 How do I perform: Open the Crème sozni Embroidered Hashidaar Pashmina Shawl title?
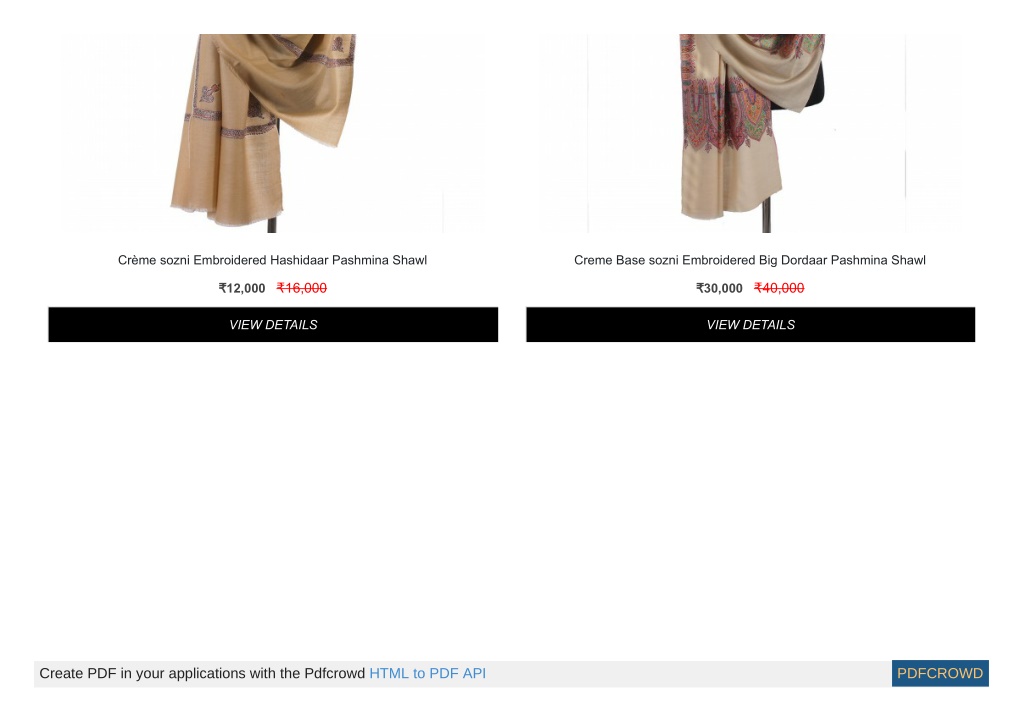coord(273,260)
